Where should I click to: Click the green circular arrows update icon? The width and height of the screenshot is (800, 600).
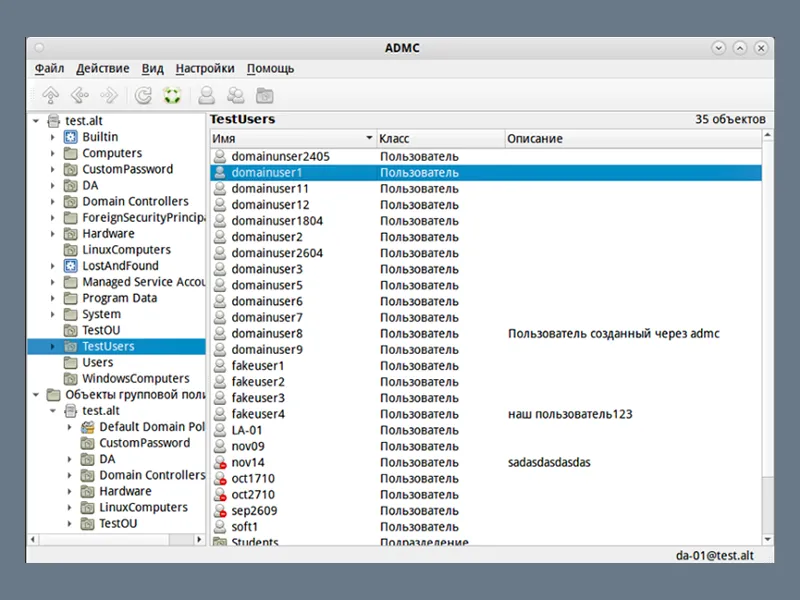tap(172, 95)
